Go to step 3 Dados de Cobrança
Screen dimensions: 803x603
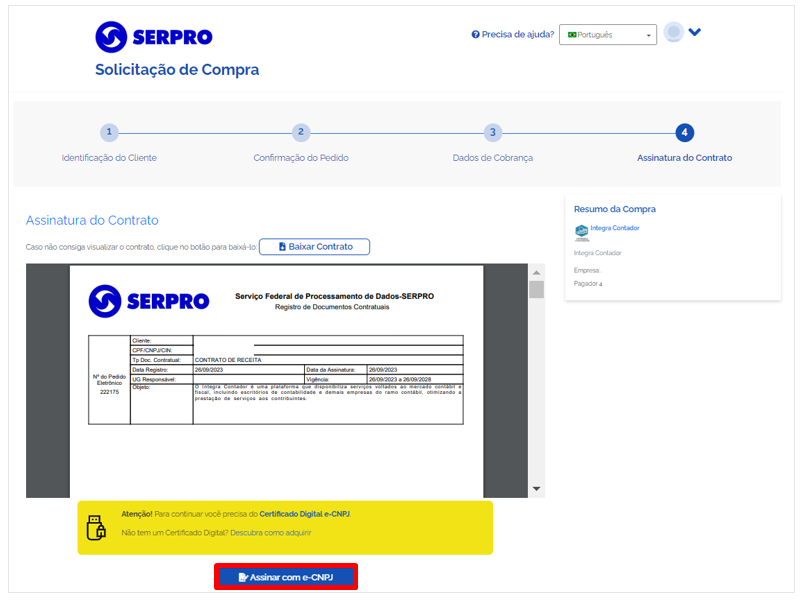click(493, 132)
